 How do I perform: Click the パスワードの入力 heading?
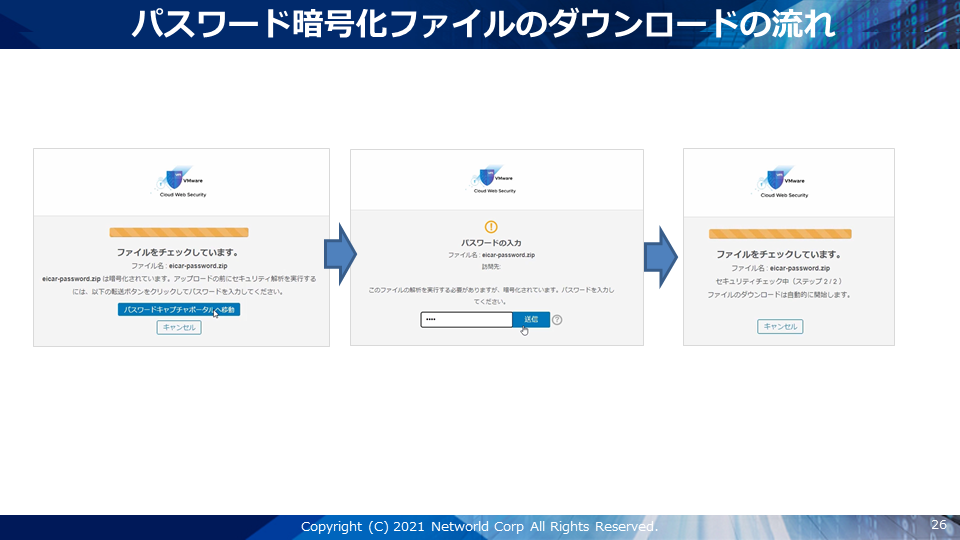491,243
